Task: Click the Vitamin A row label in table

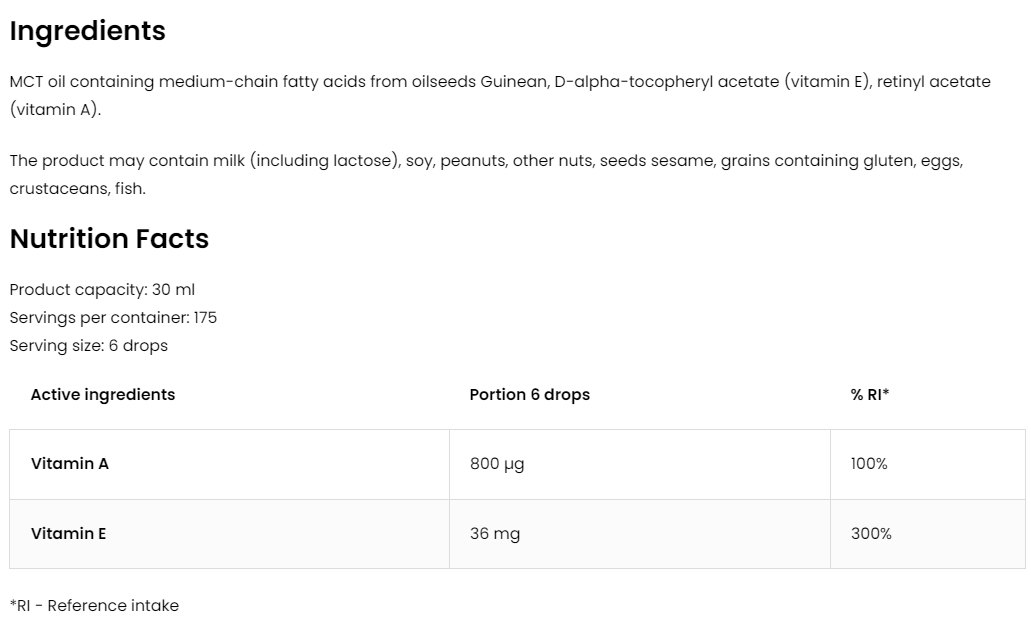Action: coord(70,464)
